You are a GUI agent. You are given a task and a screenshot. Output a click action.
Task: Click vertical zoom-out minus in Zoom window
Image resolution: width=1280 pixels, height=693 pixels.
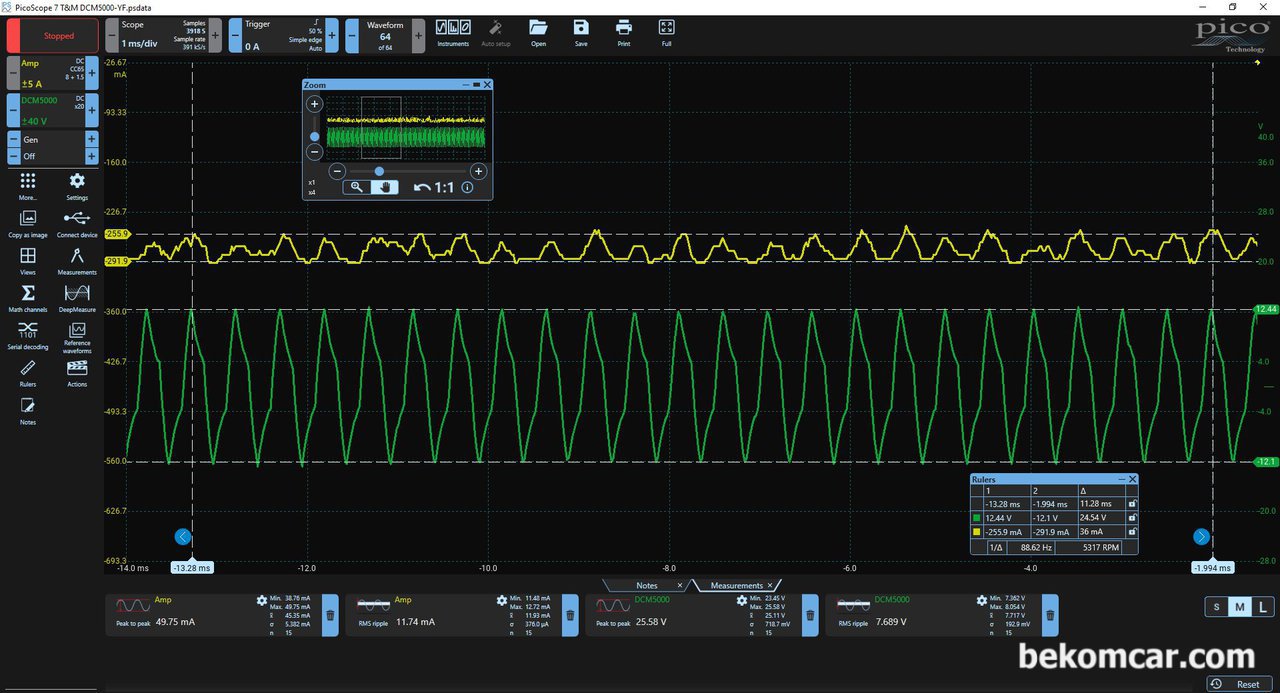tap(314, 153)
